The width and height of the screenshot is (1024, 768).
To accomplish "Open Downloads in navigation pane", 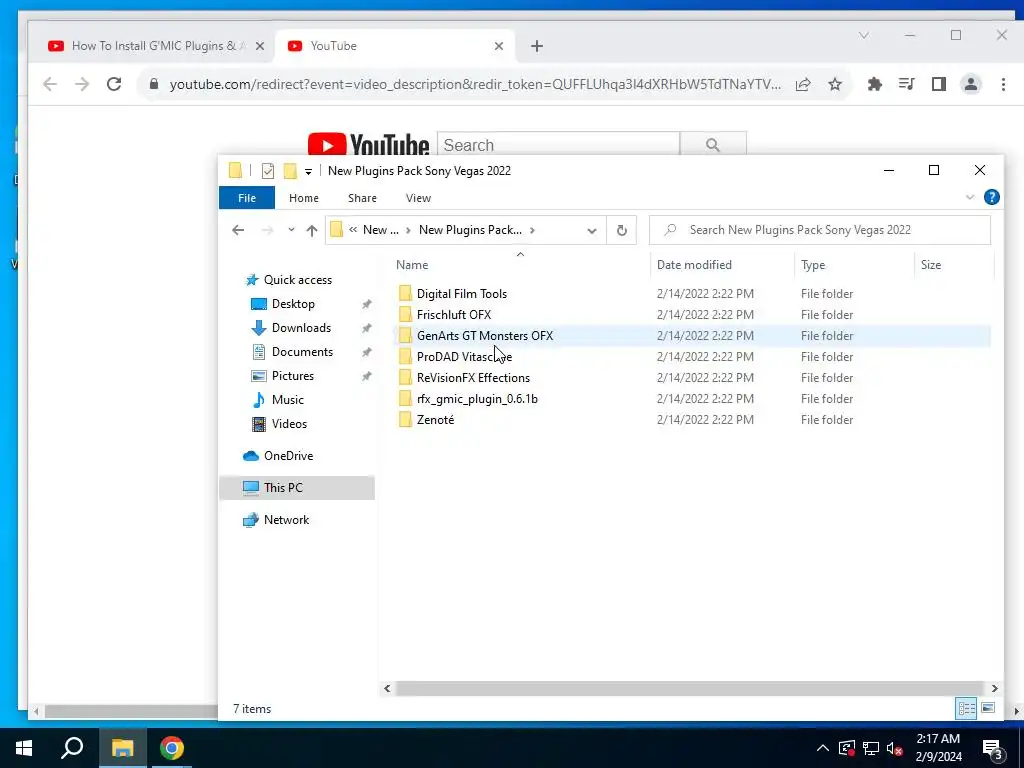I will [x=301, y=328].
